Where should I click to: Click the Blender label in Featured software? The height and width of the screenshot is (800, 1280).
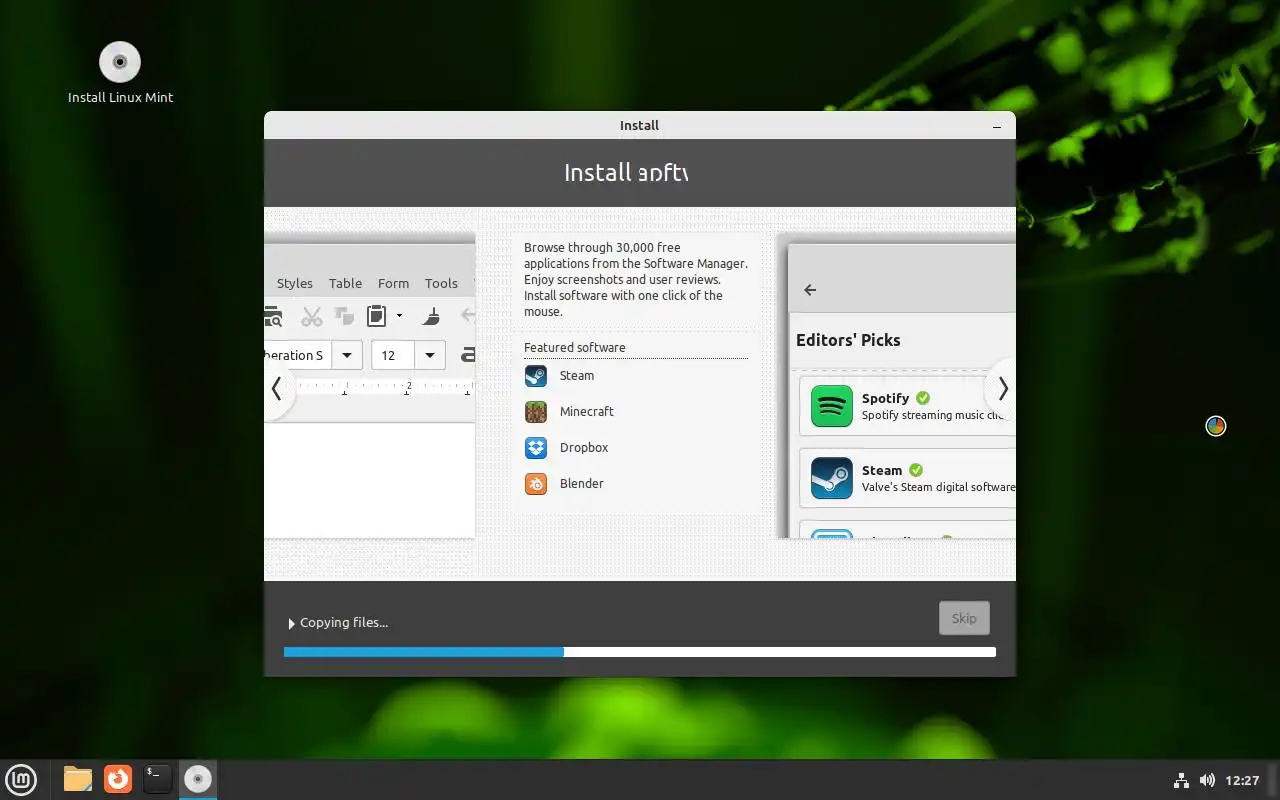(582, 484)
